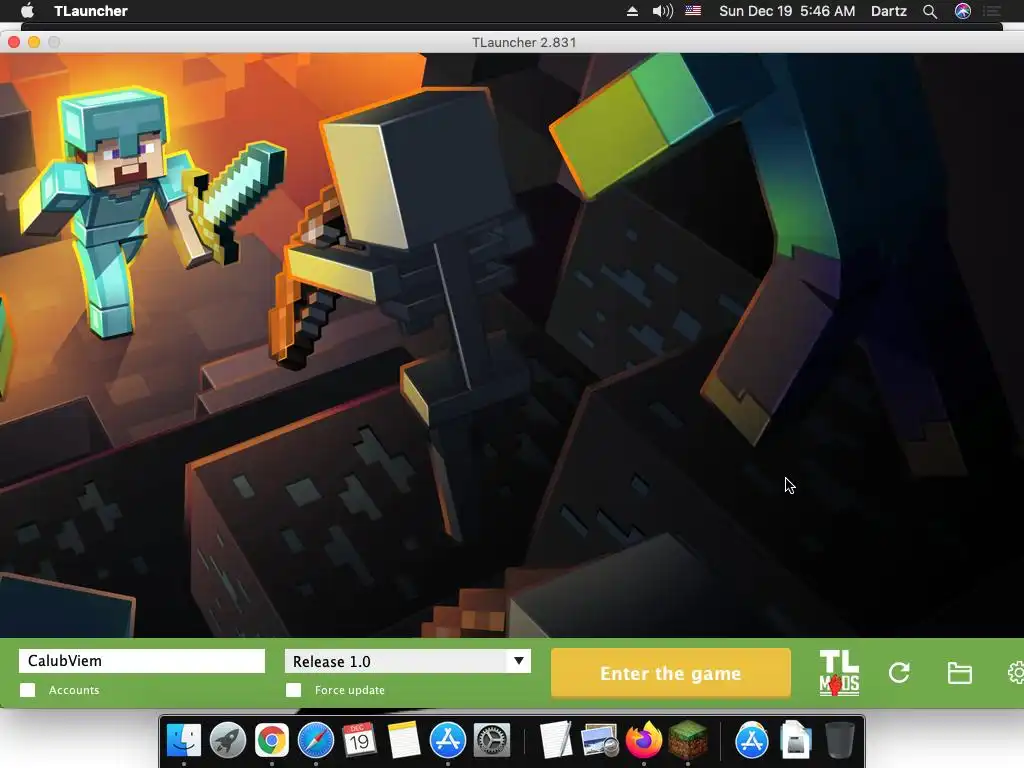1024x768 pixels.
Task: Click the Force update label
Action: click(x=349, y=690)
